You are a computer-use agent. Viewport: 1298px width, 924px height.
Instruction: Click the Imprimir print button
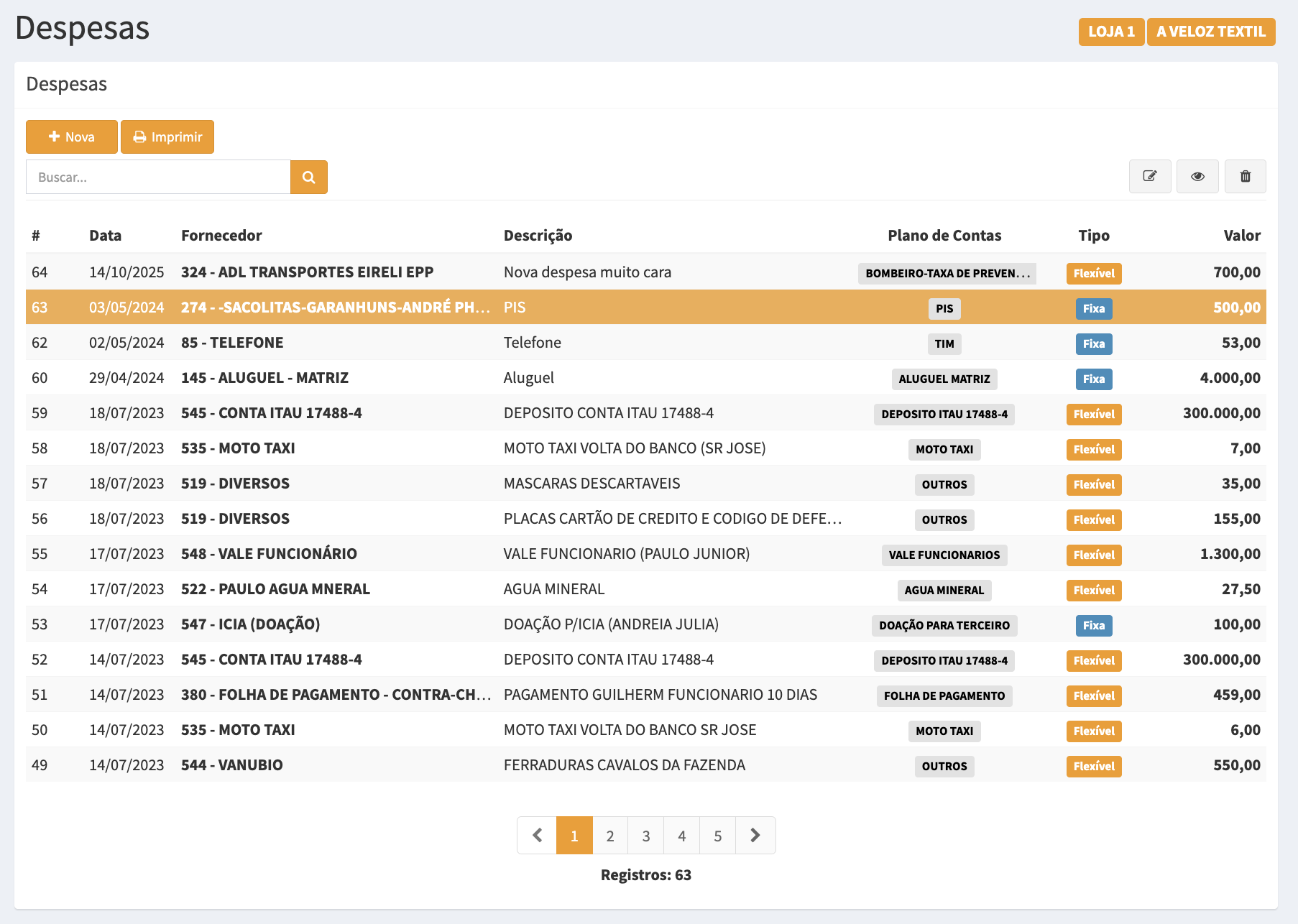167,137
